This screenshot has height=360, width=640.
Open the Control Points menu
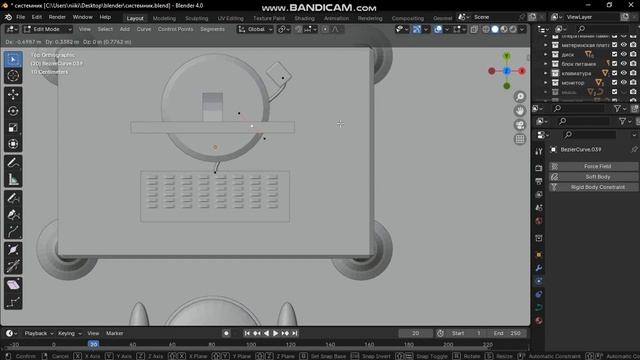(x=176, y=29)
